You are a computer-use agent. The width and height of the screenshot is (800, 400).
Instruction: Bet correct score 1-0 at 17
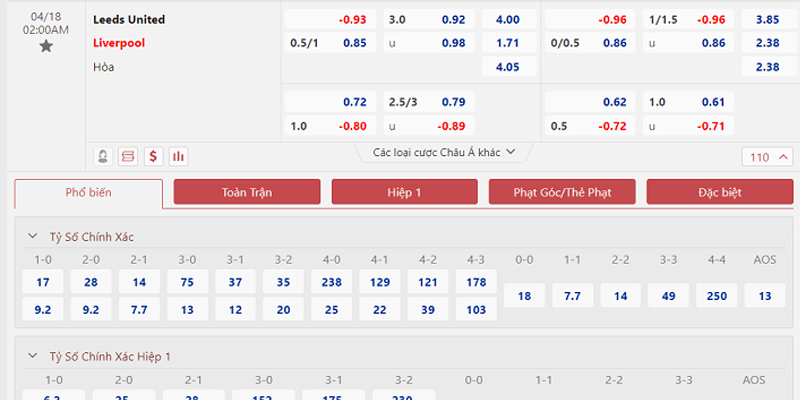[x=43, y=282]
